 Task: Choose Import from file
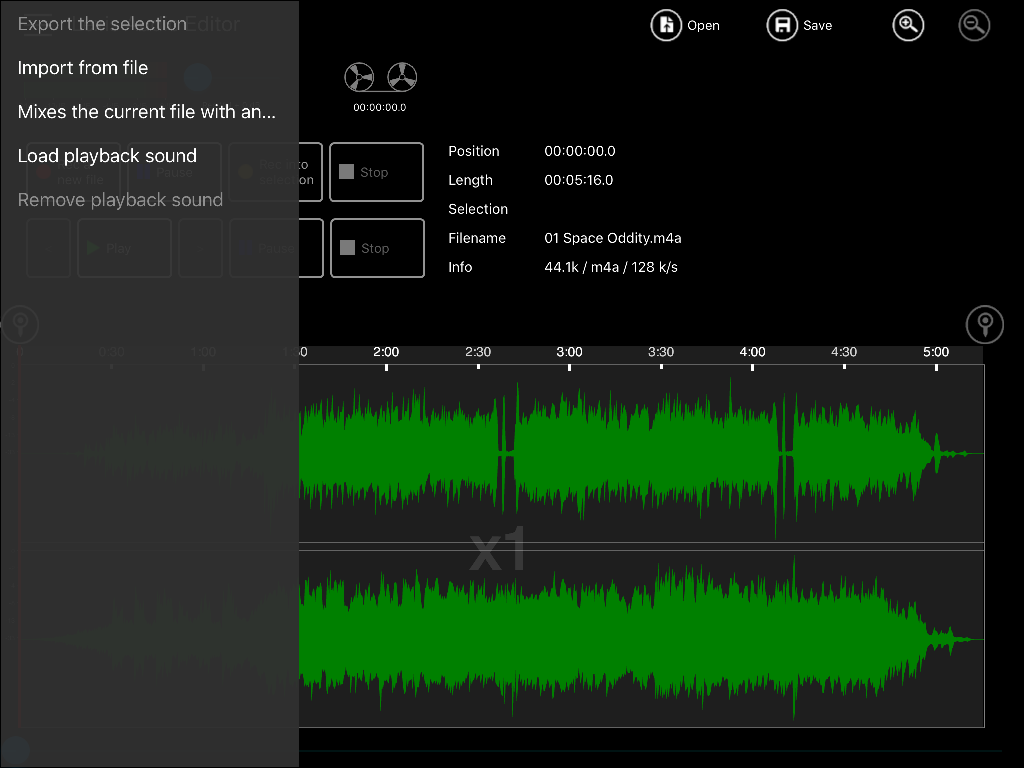coord(83,68)
